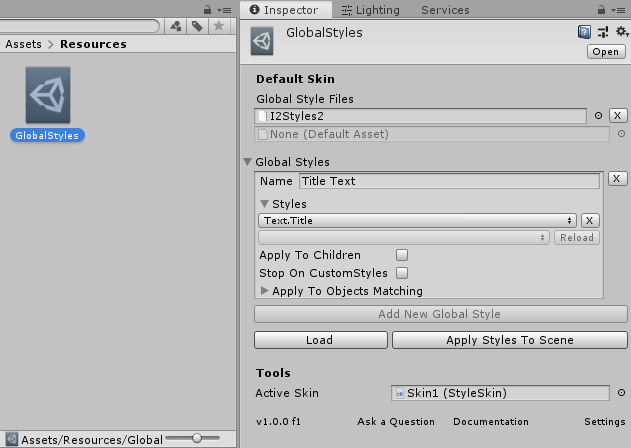Enable the Apply To Children checkbox
This screenshot has width=631, height=448.
click(402, 255)
